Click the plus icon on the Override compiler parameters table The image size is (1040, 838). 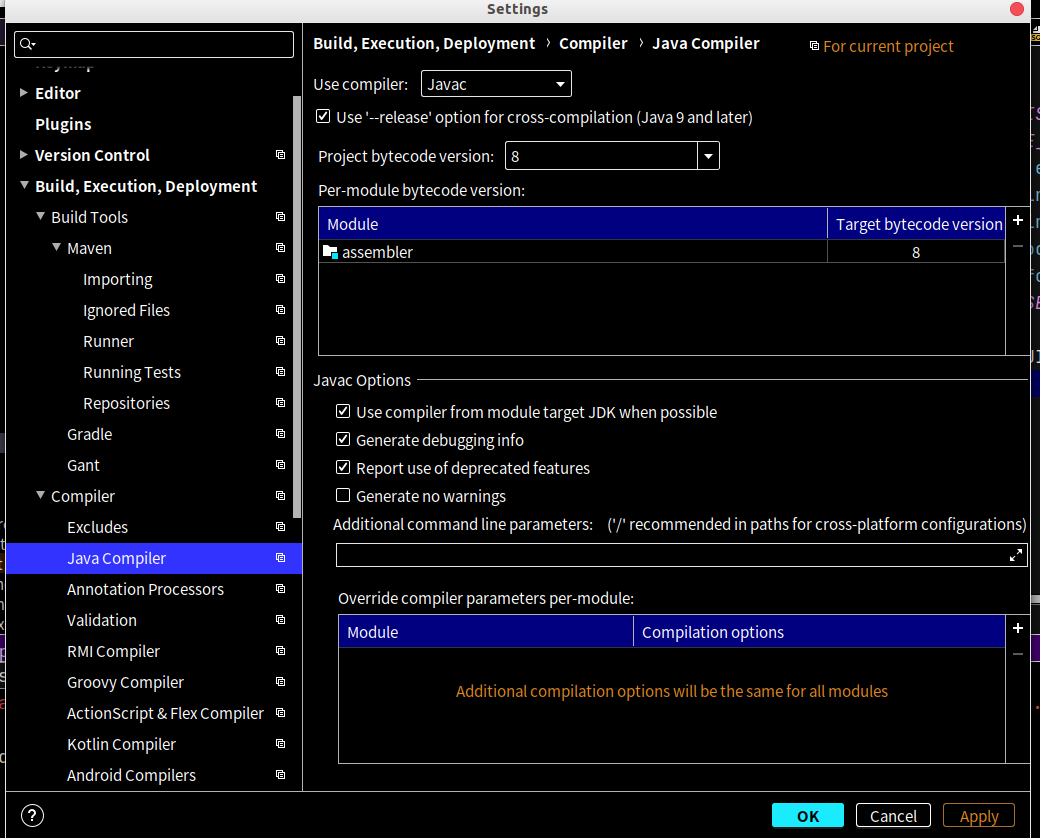pyautogui.click(x=1018, y=628)
